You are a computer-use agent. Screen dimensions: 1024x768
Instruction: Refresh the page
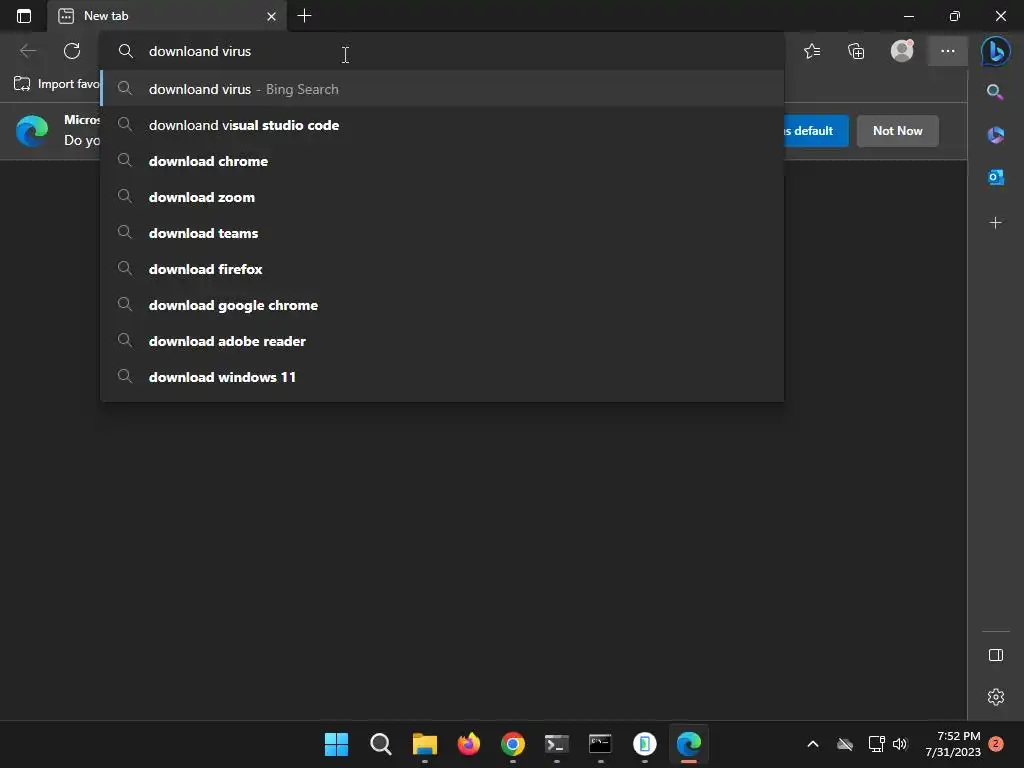click(72, 51)
